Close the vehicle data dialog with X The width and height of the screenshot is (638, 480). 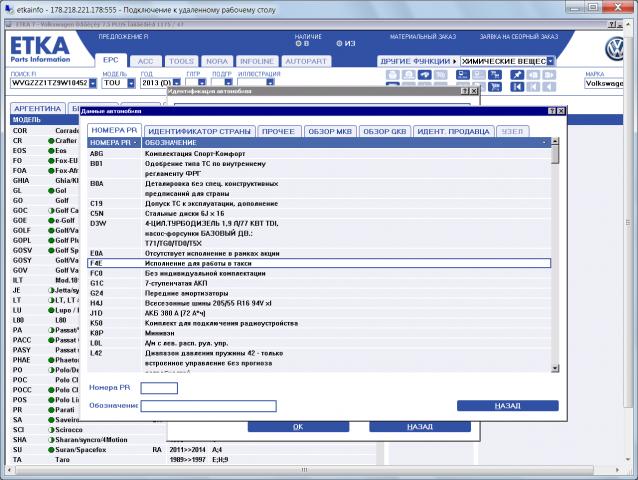561,111
